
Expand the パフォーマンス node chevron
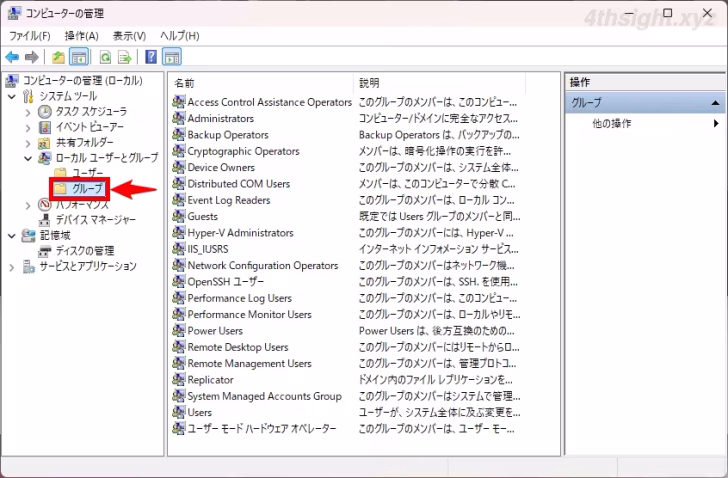point(28,205)
